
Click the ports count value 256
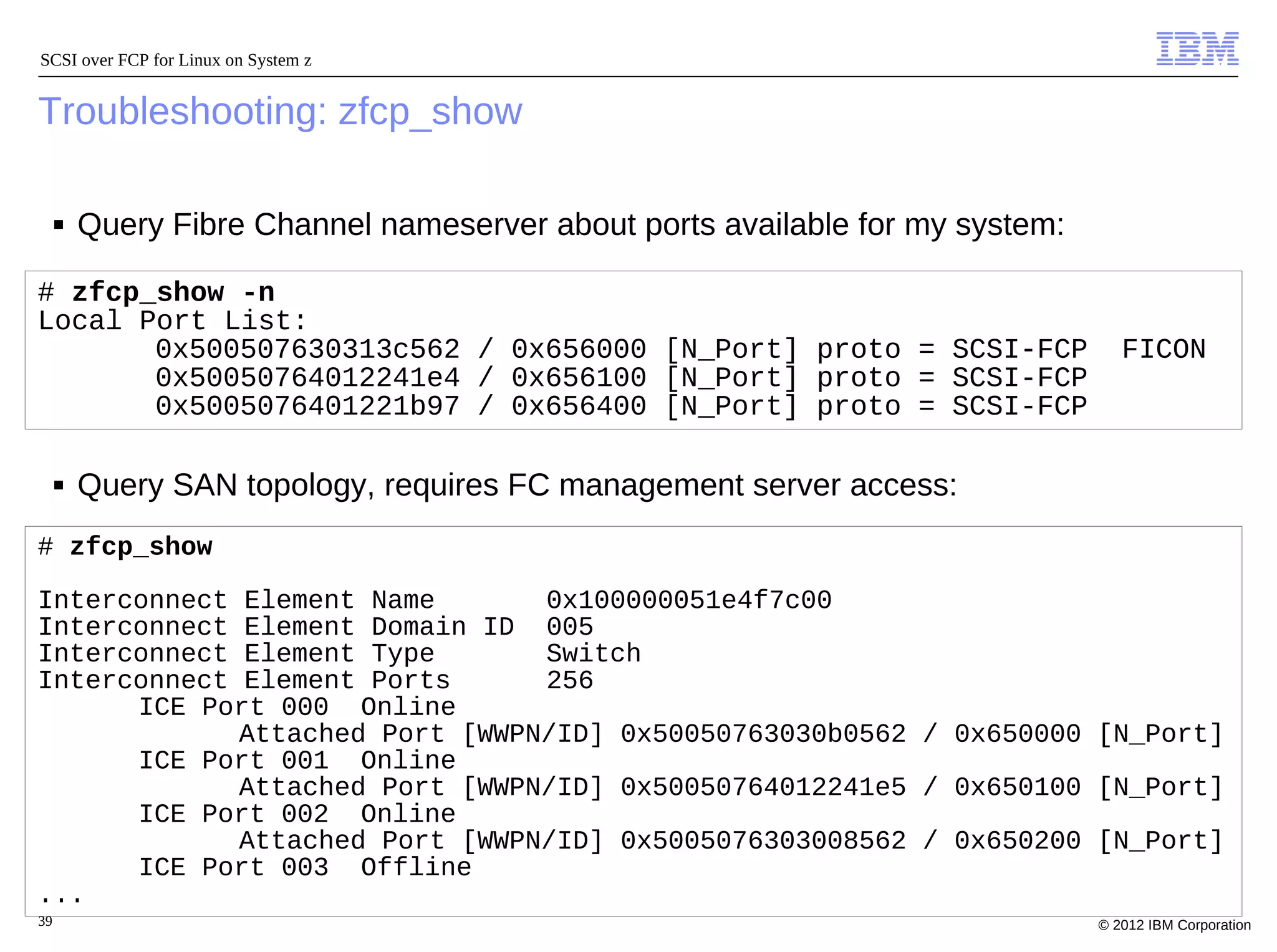[x=570, y=681]
